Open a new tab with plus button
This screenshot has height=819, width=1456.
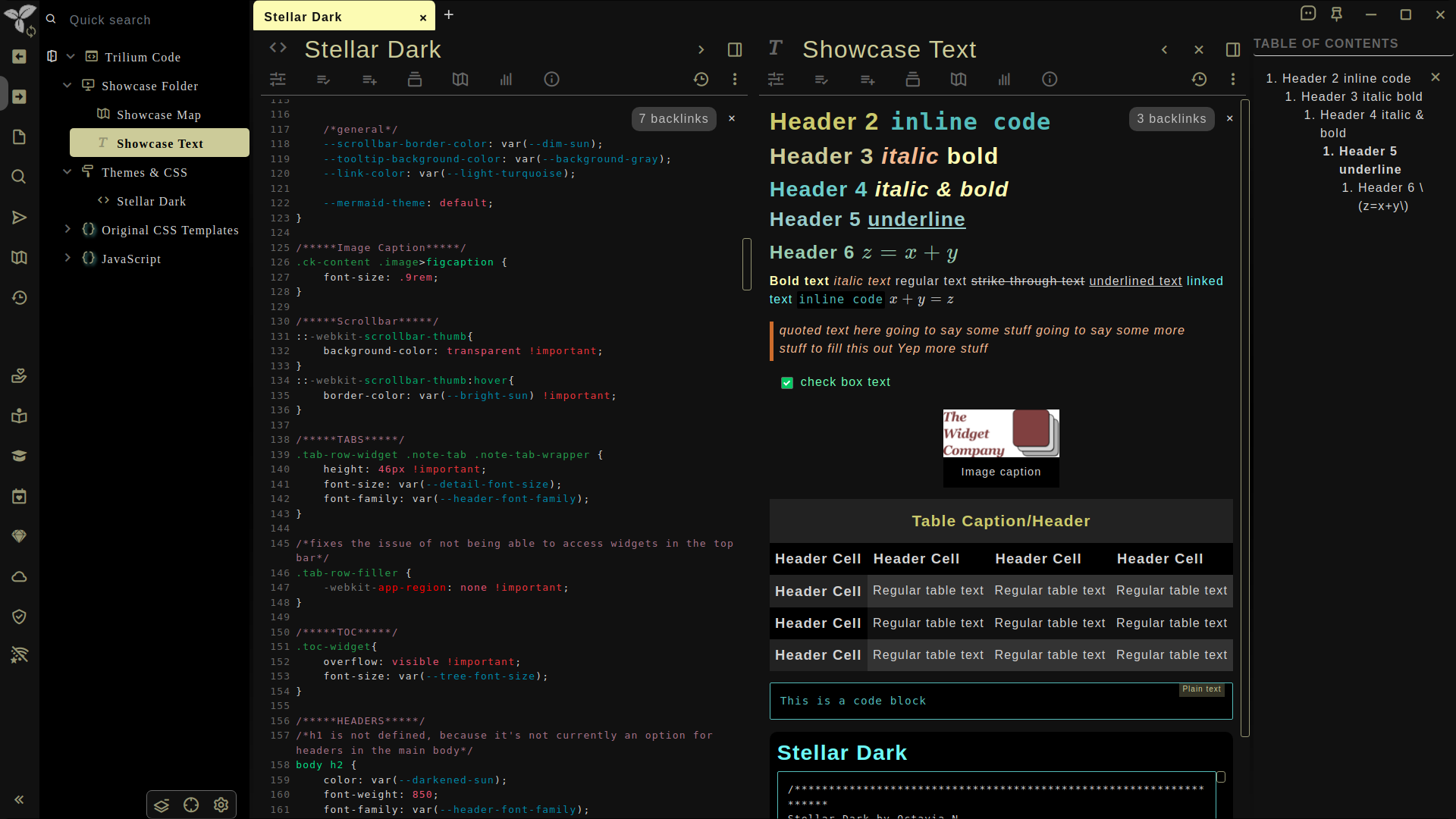[449, 15]
